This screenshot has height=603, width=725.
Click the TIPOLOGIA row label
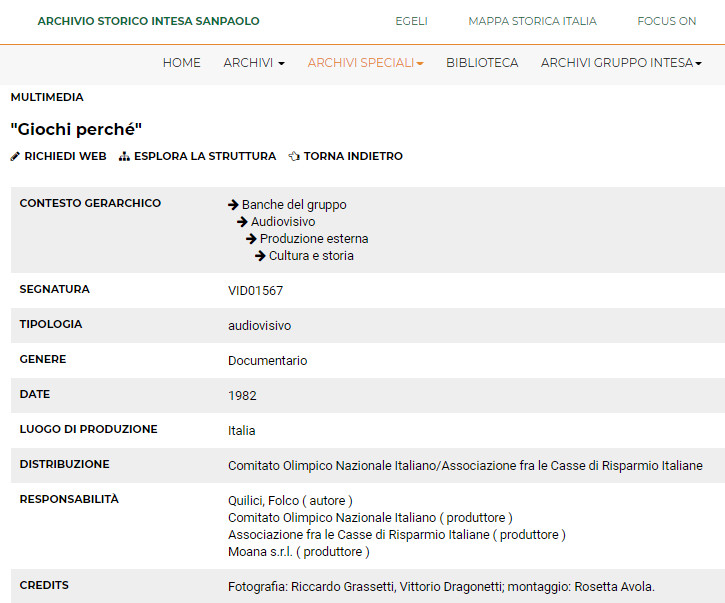(51, 324)
